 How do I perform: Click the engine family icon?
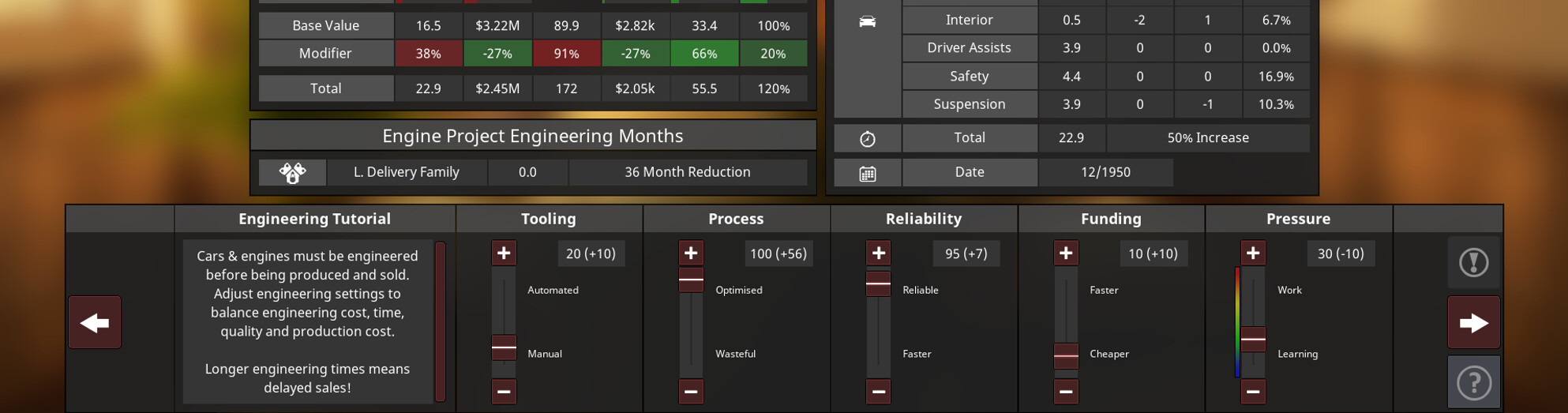pos(292,172)
